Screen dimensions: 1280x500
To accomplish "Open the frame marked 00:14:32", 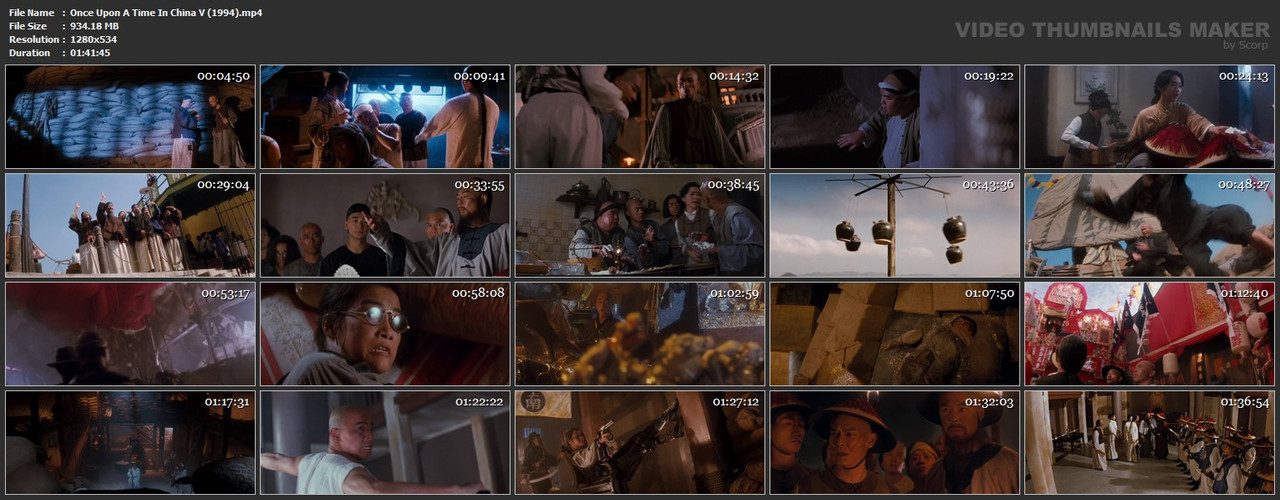I will 640,117.
